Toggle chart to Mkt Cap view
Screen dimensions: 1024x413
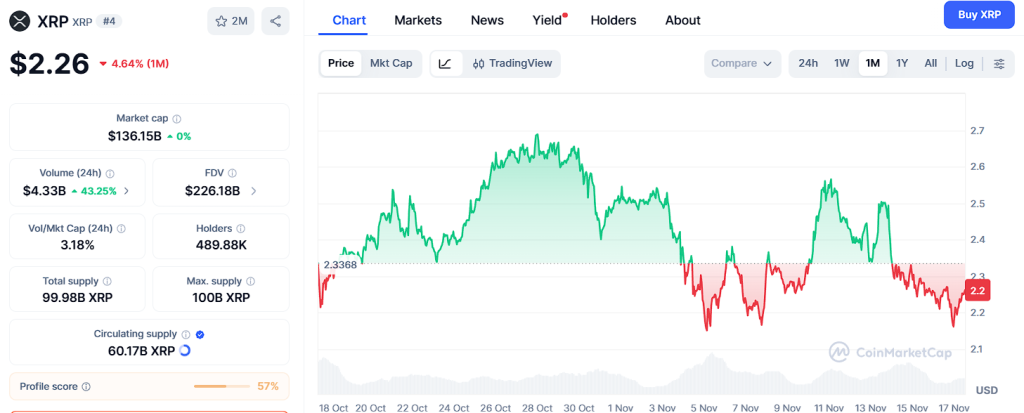point(391,63)
